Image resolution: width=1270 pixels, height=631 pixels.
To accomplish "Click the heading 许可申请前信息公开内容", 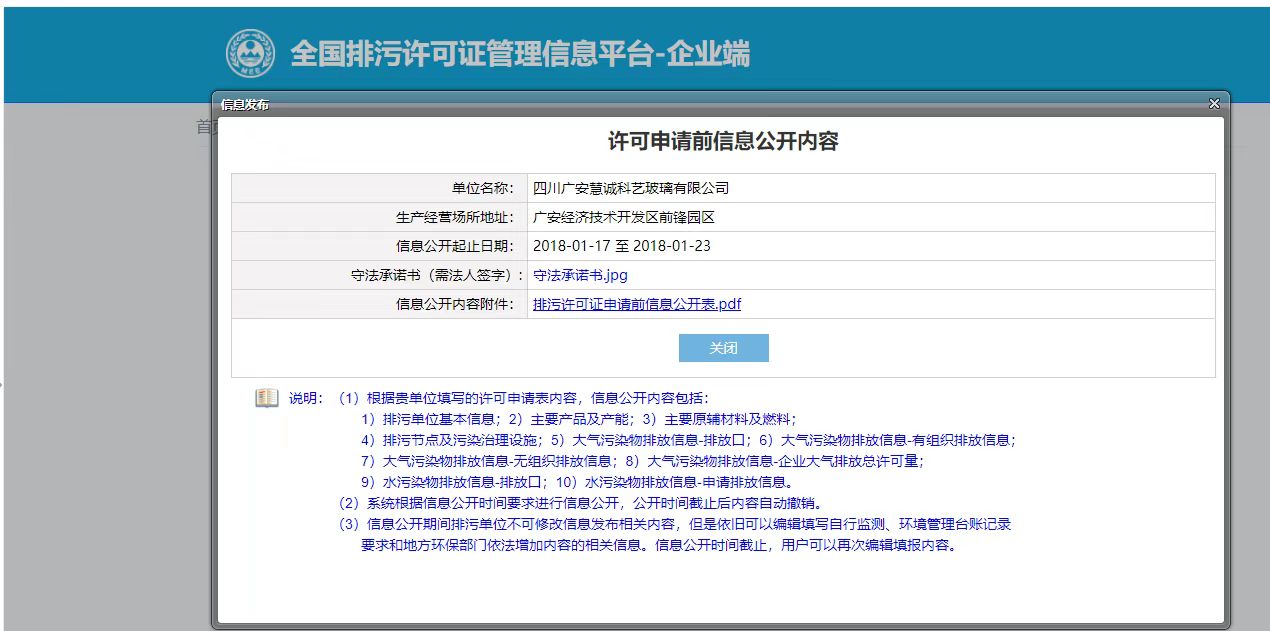I will 723,141.
